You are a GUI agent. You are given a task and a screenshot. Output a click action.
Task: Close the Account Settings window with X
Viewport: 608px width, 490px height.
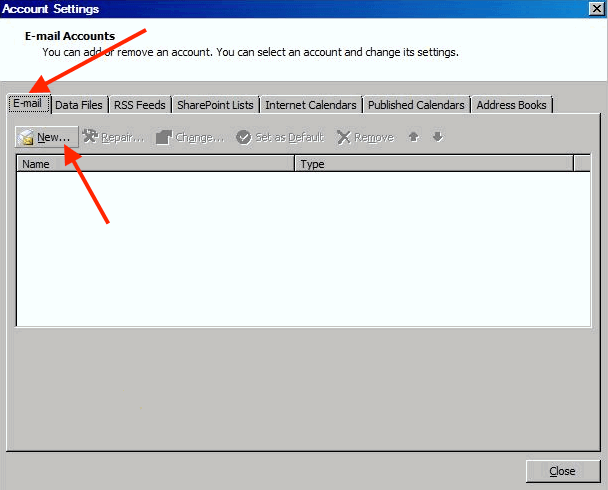tap(596, 9)
